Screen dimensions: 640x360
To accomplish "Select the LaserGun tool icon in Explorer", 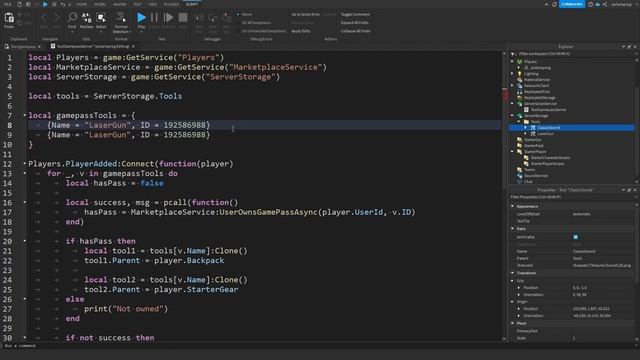I will click(533, 133).
